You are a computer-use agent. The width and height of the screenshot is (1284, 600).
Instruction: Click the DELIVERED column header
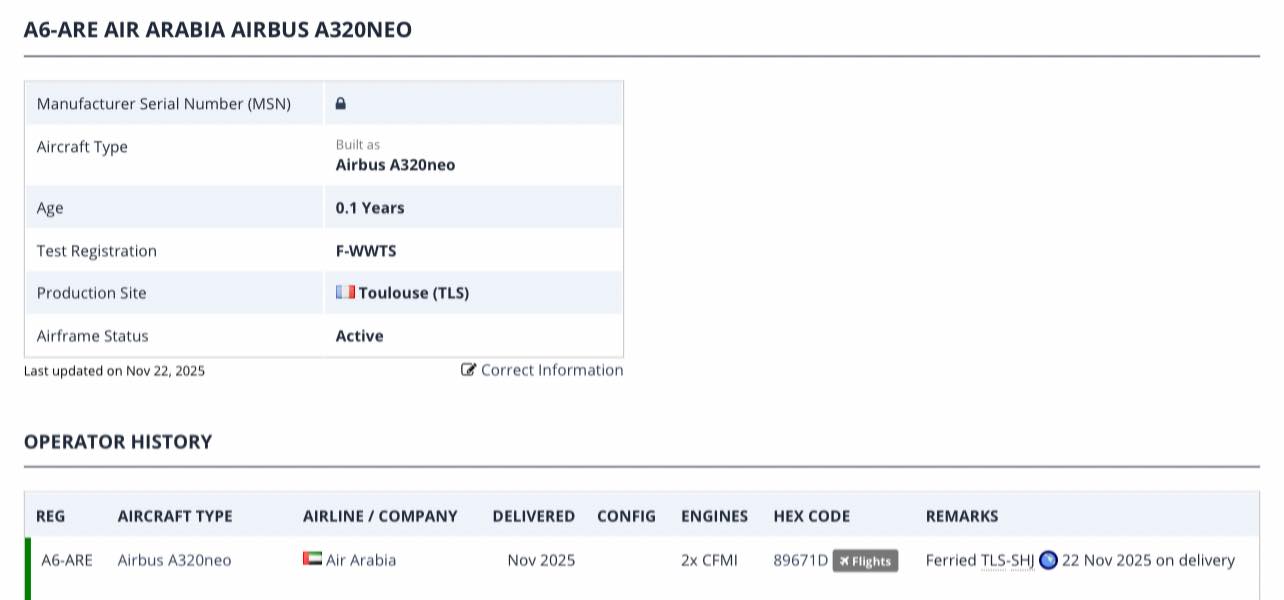click(533, 516)
